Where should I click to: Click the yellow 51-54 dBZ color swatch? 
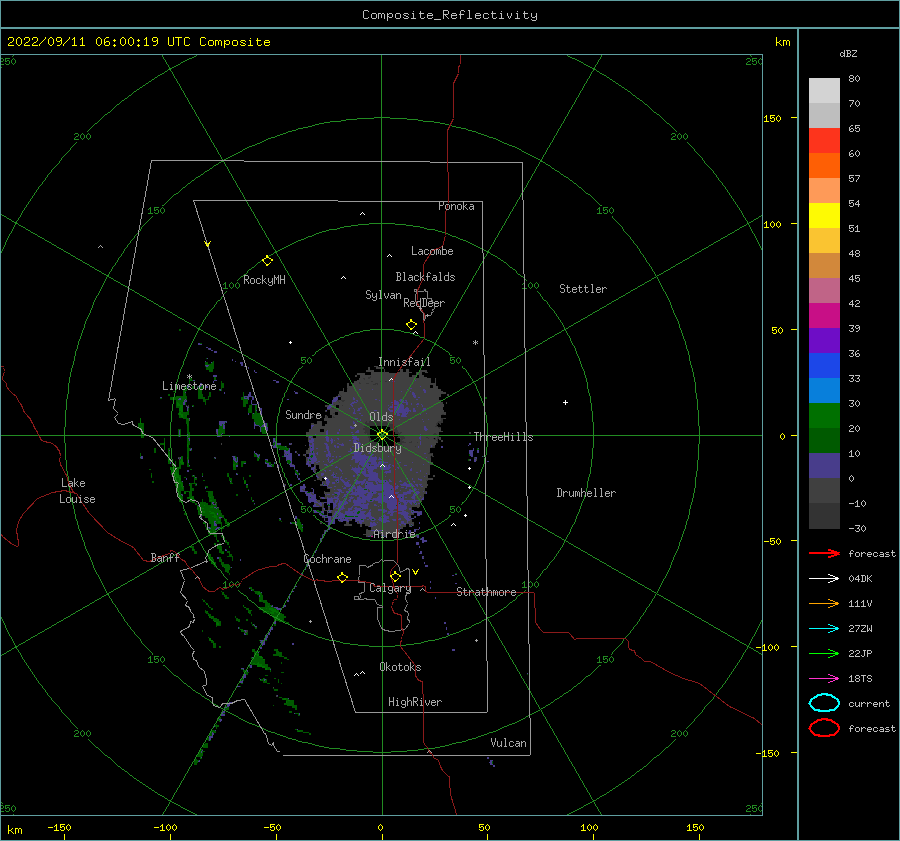click(x=824, y=216)
